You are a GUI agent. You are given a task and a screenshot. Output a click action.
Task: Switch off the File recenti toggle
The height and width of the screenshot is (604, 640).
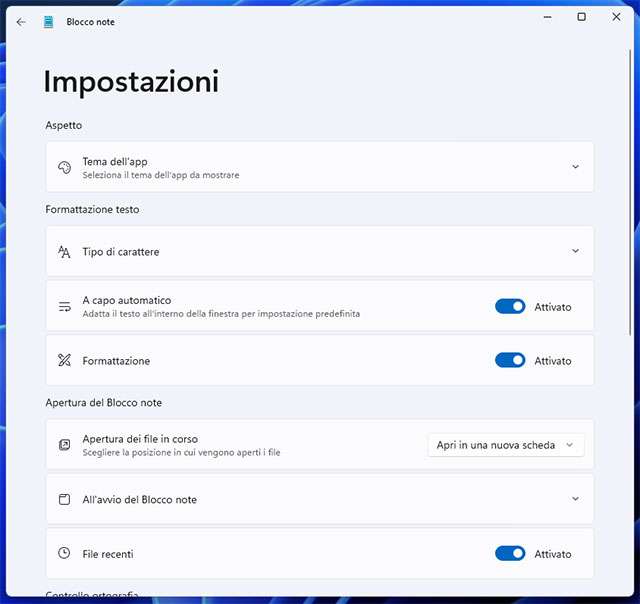tap(510, 553)
